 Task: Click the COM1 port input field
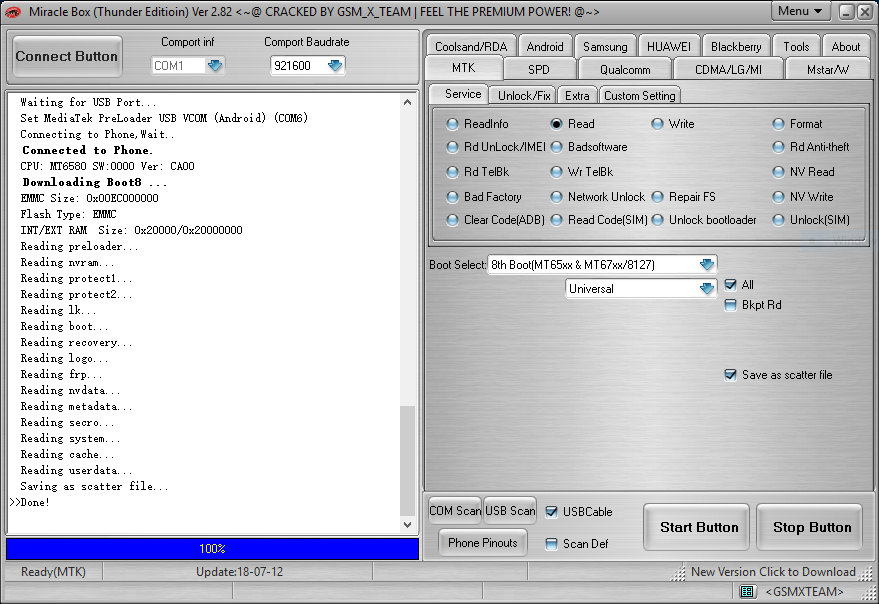pyautogui.click(x=178, y=66)
